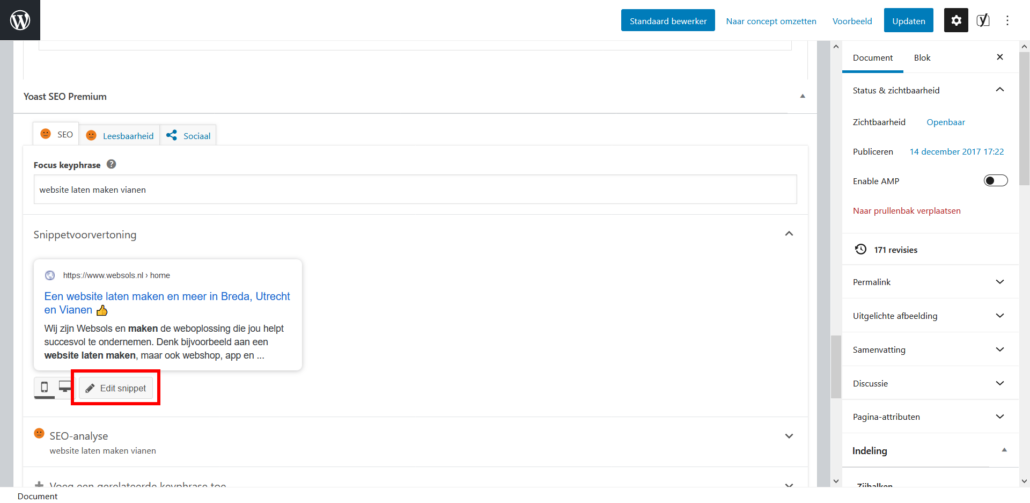Toggle the Enable AMP switch
1030x503 pixels.
pyautogui.click(x=995, y=181)
